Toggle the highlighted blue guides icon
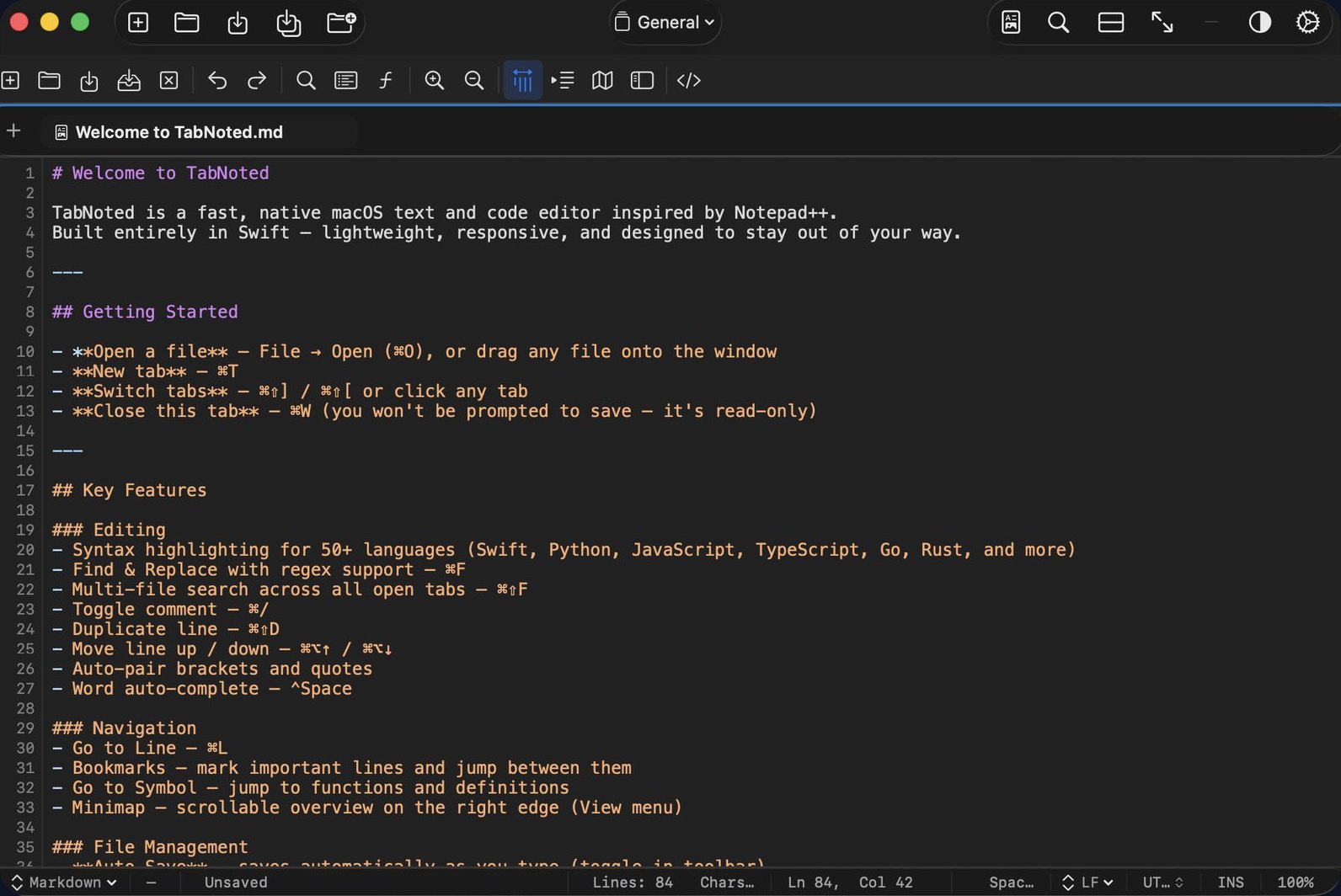 (523, 80)
